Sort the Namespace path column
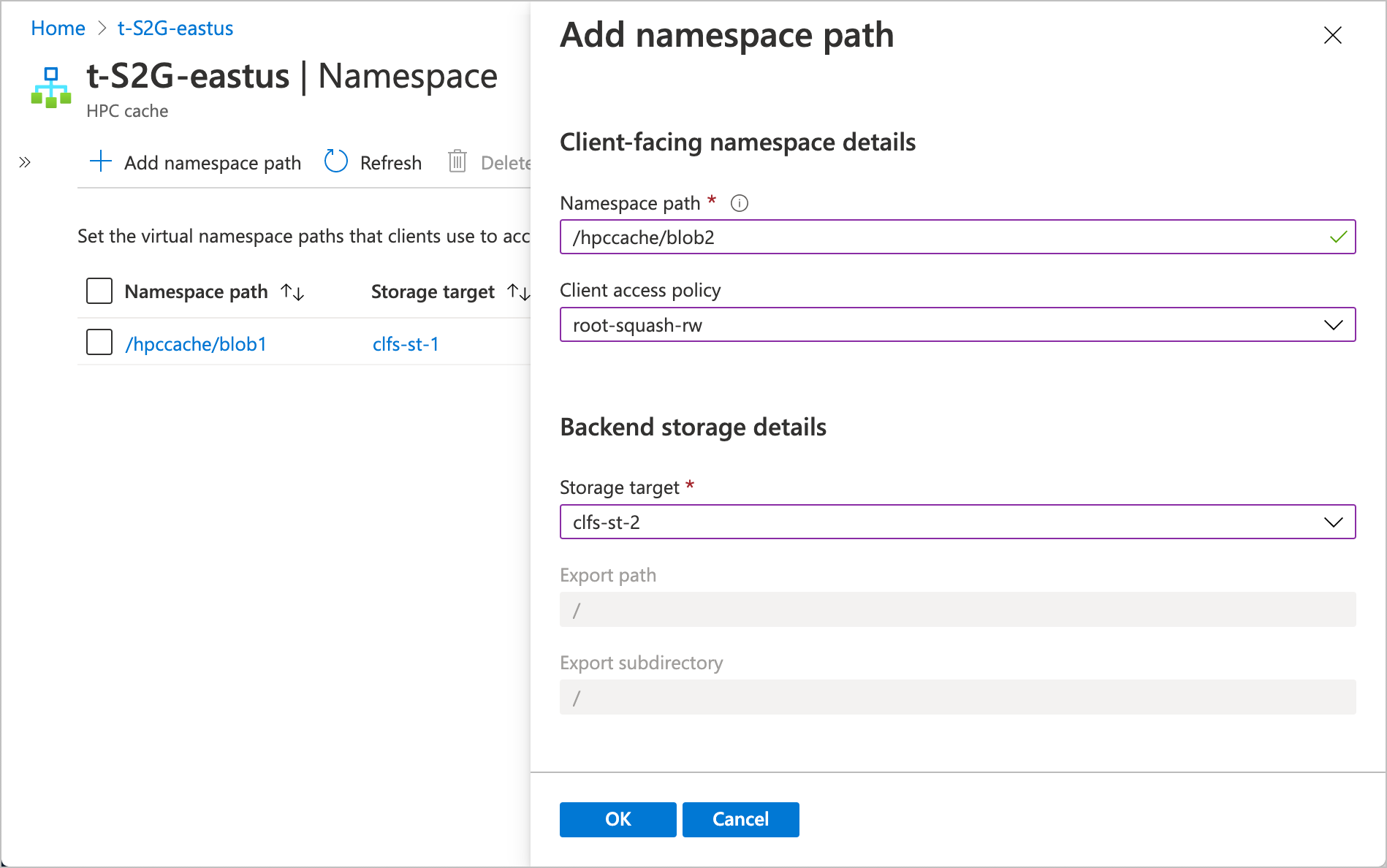Screen dimensions: 1387x868 [292, 292]
